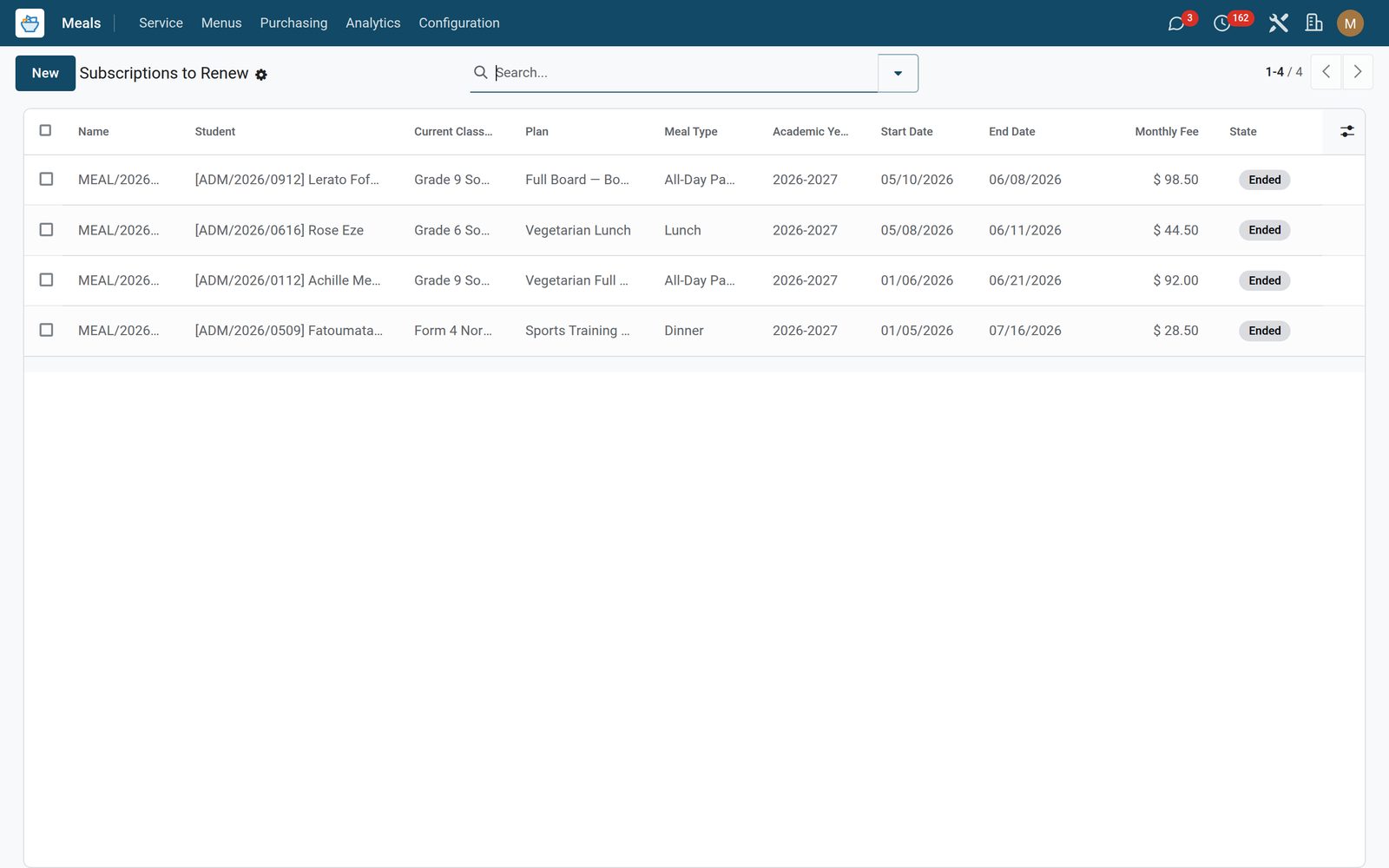Screen dimensions: 1389x868
Task: Open the Analytics menu
Action: pos(373,23)
